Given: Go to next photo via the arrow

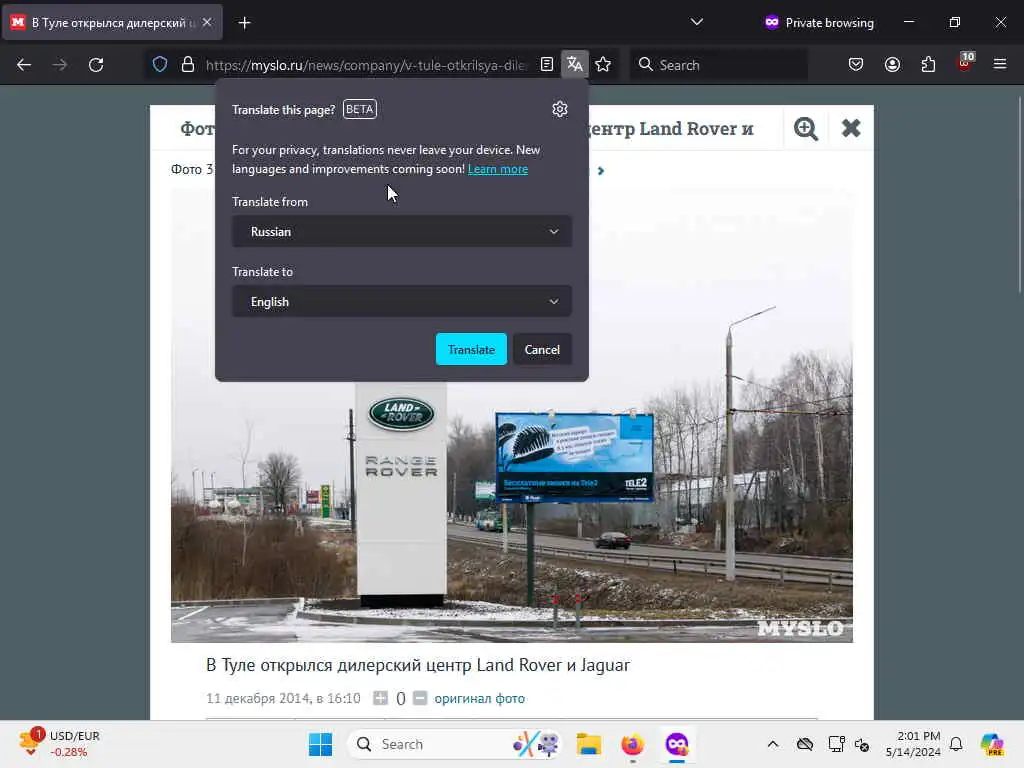Looking at the screenshot, I should coord(601,170).
